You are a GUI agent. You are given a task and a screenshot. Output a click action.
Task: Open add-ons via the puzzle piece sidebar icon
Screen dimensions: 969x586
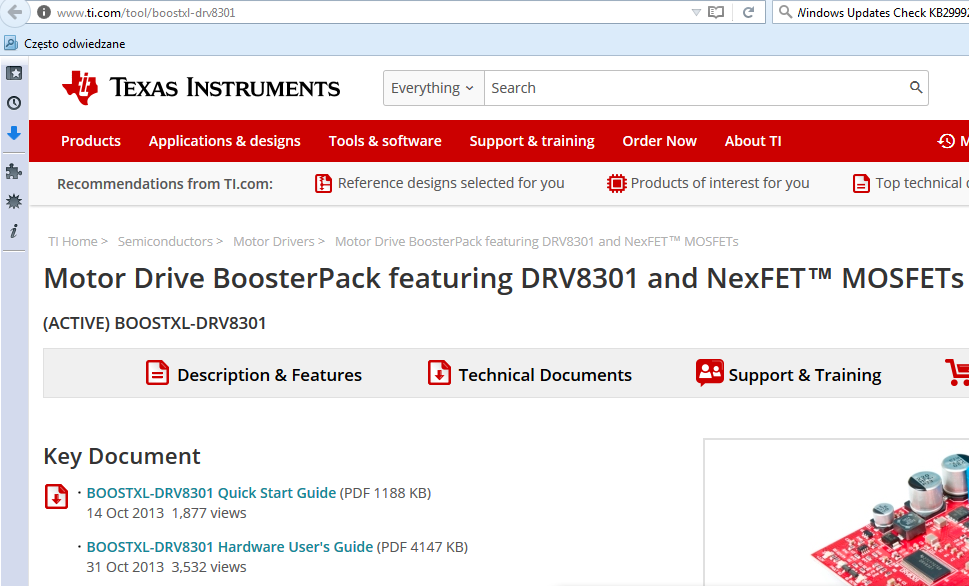click(14, 172)
